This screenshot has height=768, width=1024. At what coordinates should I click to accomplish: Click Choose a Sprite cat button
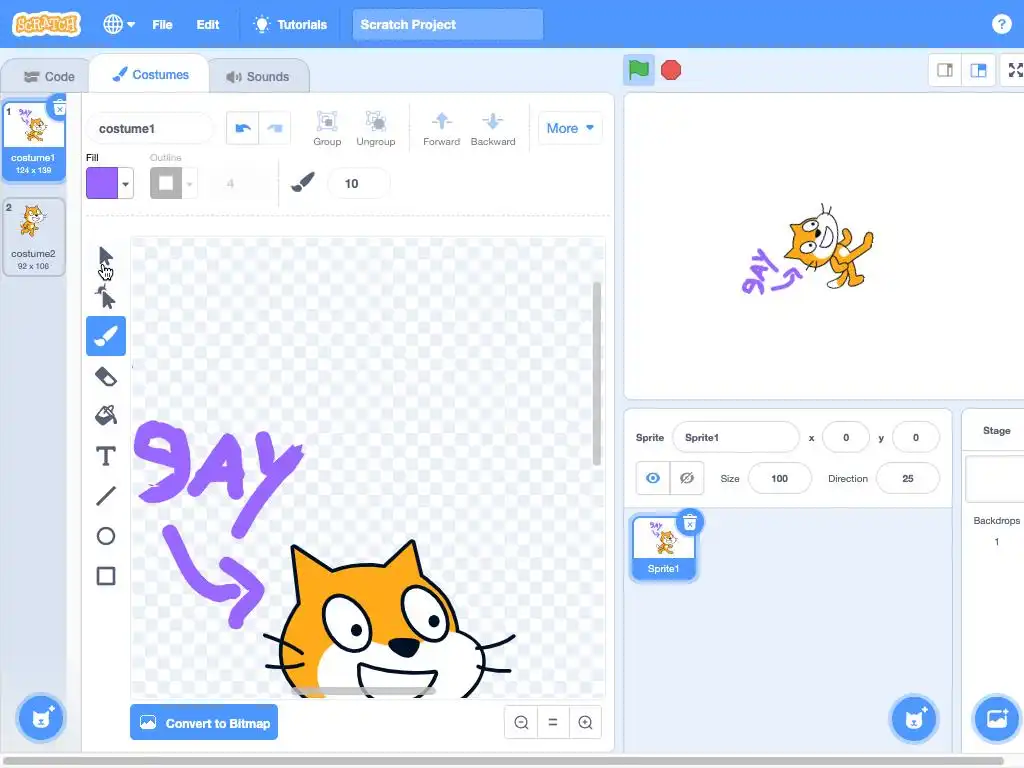[x=914, y=719]
